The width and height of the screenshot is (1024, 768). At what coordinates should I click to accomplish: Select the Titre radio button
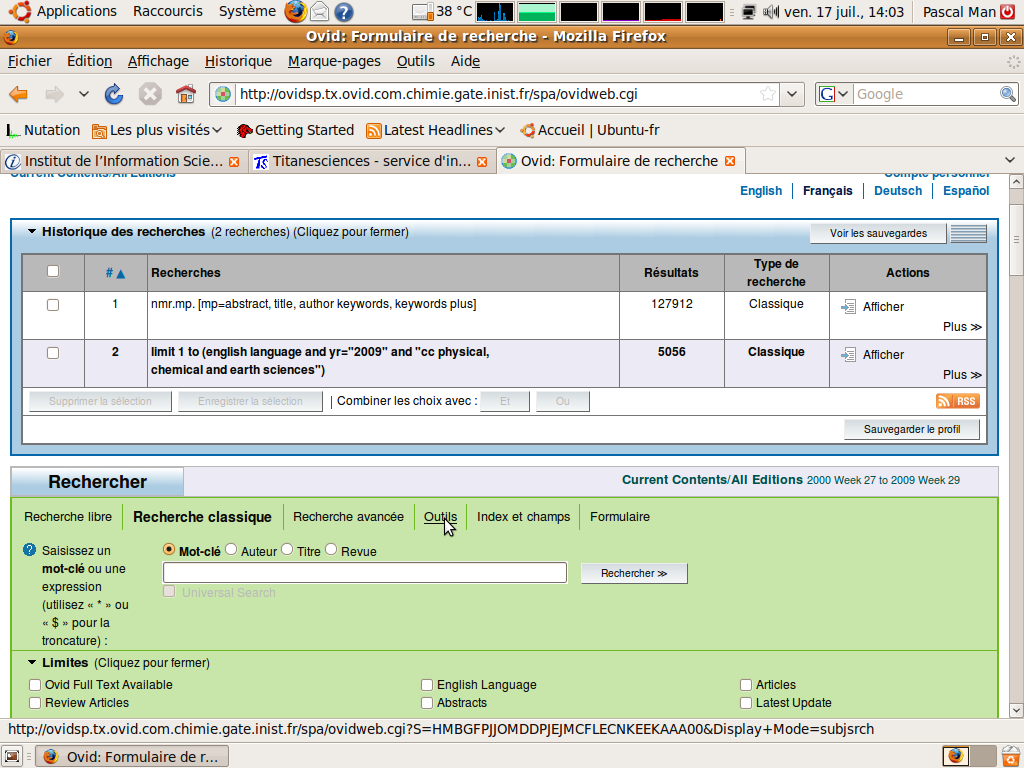287,549
